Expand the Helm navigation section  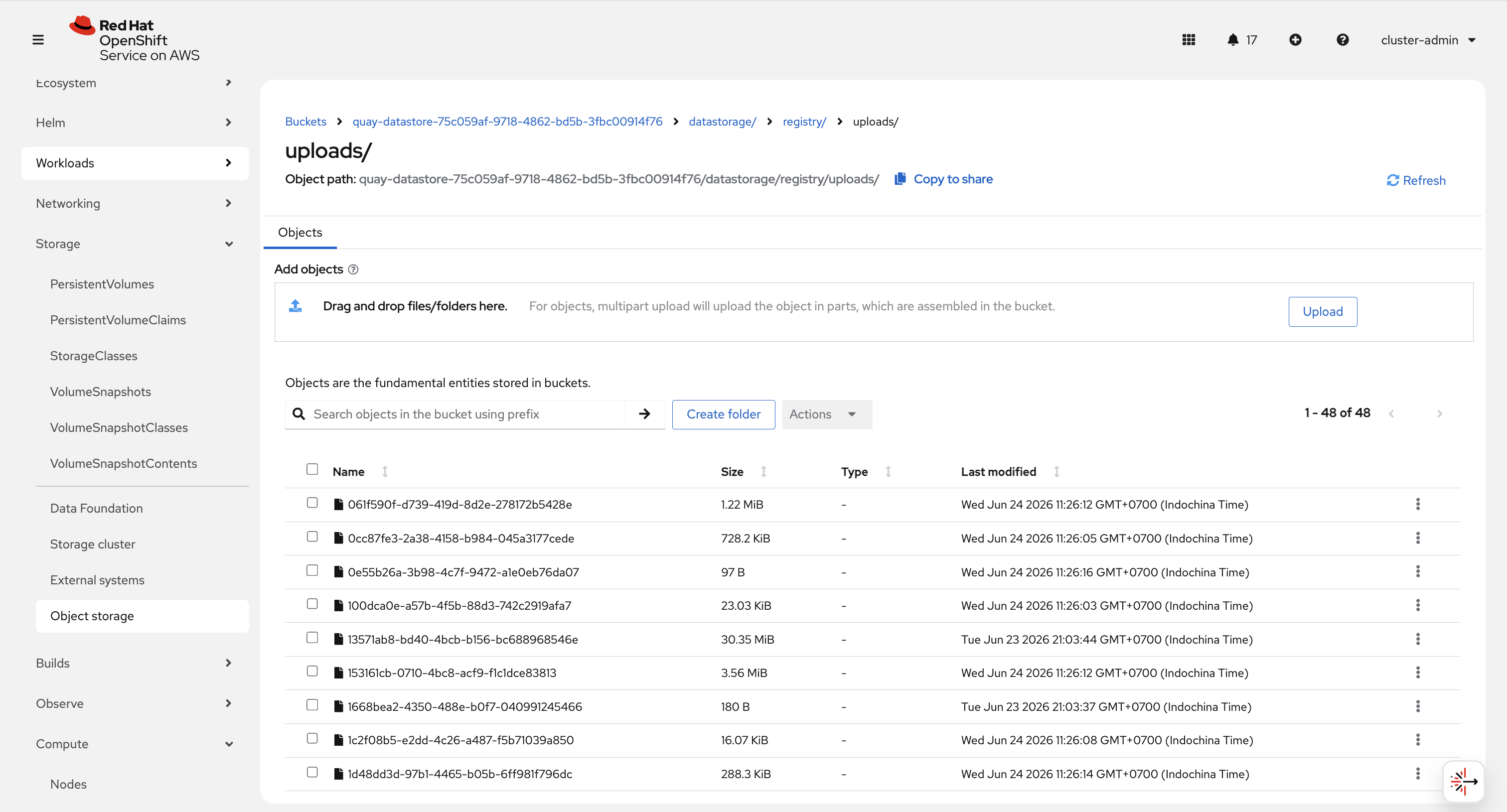coord(135,123)
